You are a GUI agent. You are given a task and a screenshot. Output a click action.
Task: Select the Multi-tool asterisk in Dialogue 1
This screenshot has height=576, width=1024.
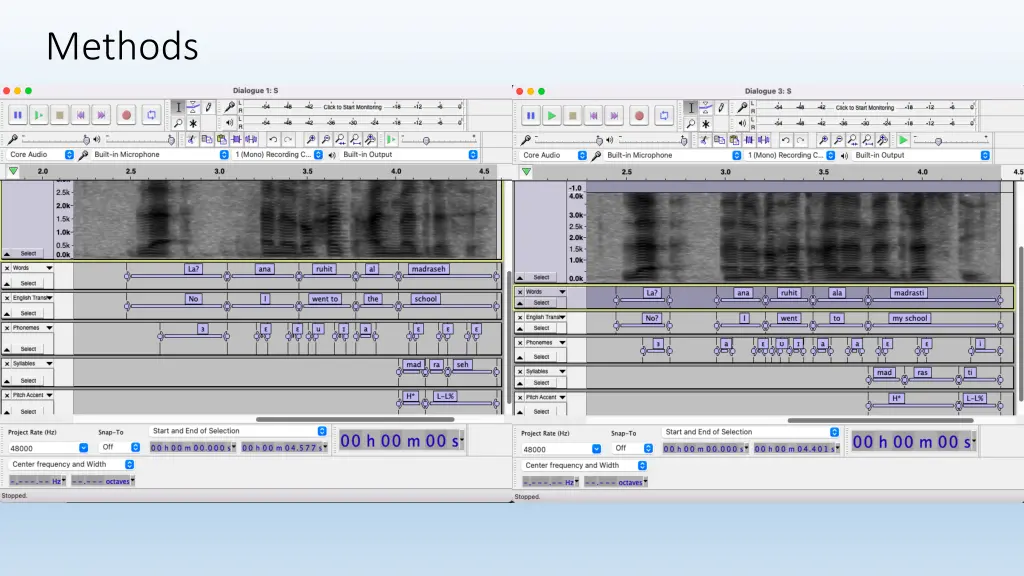pyautogui.click(x=193, y=123)
